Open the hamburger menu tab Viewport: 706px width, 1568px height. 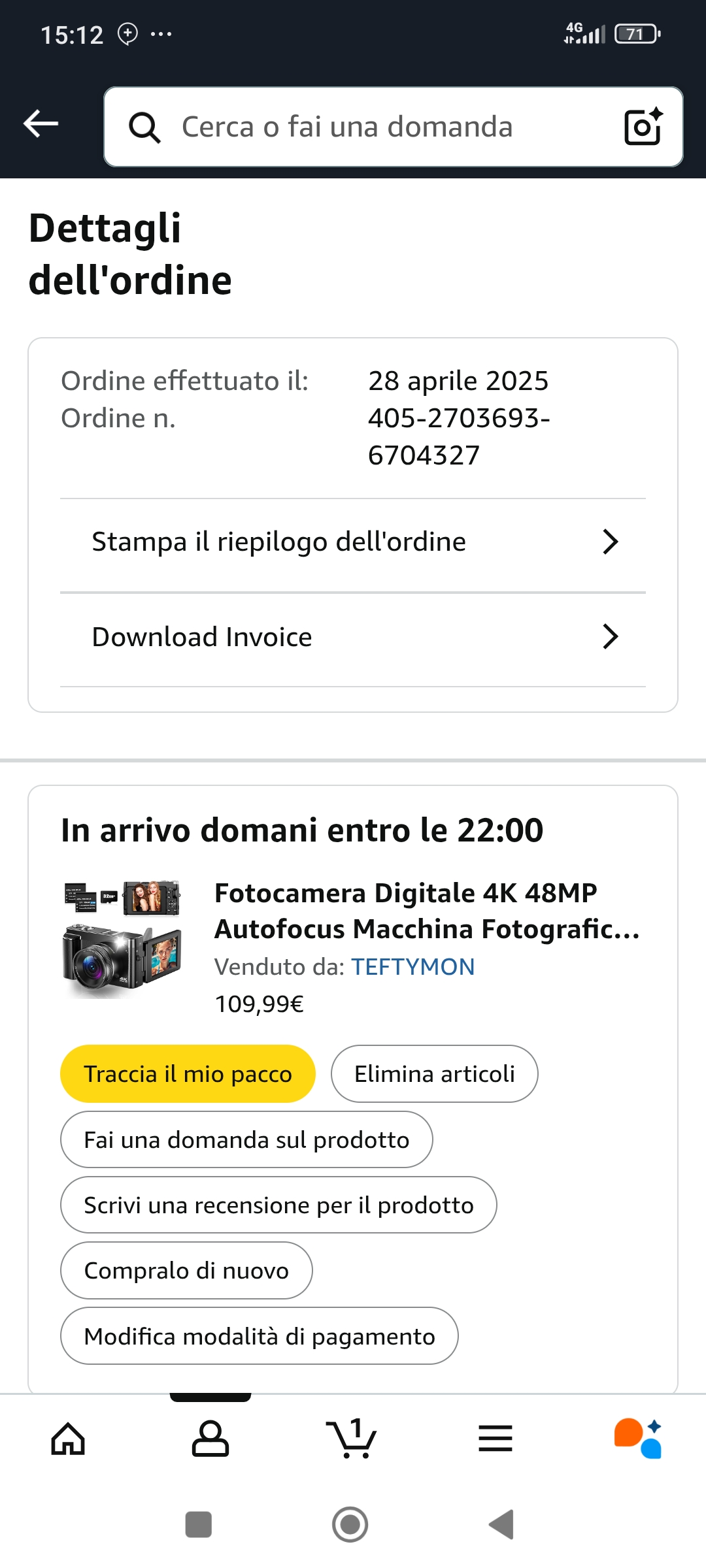[x=495, y=1439]
